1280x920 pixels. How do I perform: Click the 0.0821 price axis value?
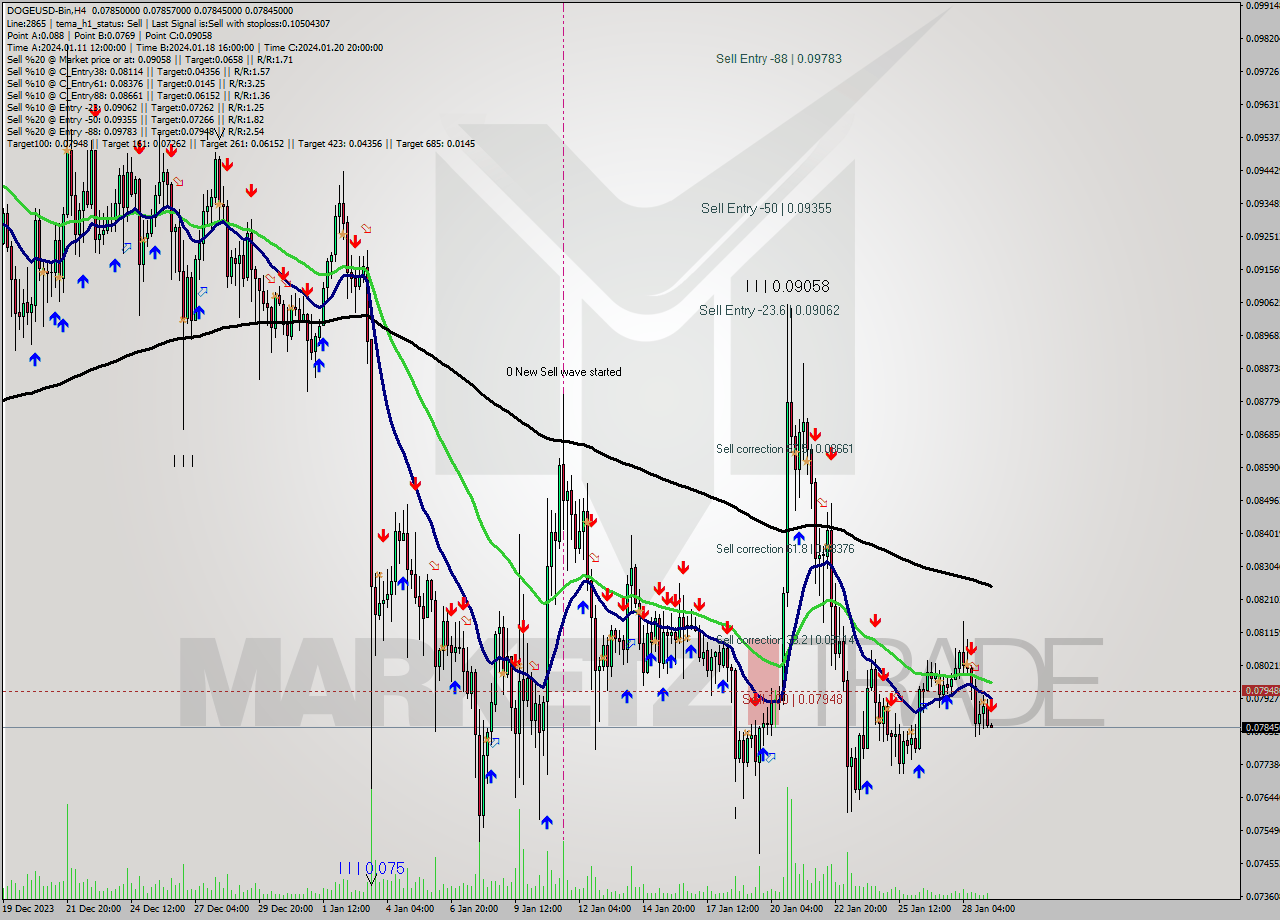tap(1262, 599)
